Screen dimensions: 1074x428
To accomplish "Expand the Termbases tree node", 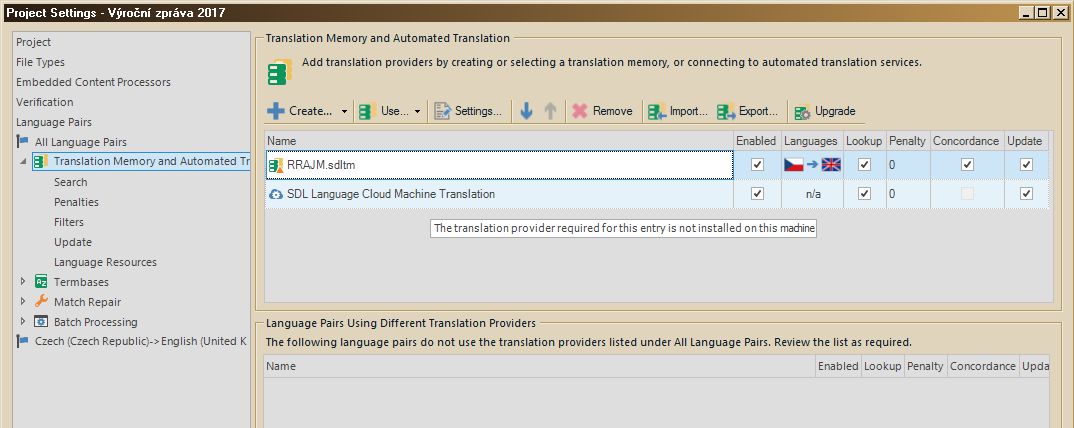I will pyautogui.click(x=23, y=282).
